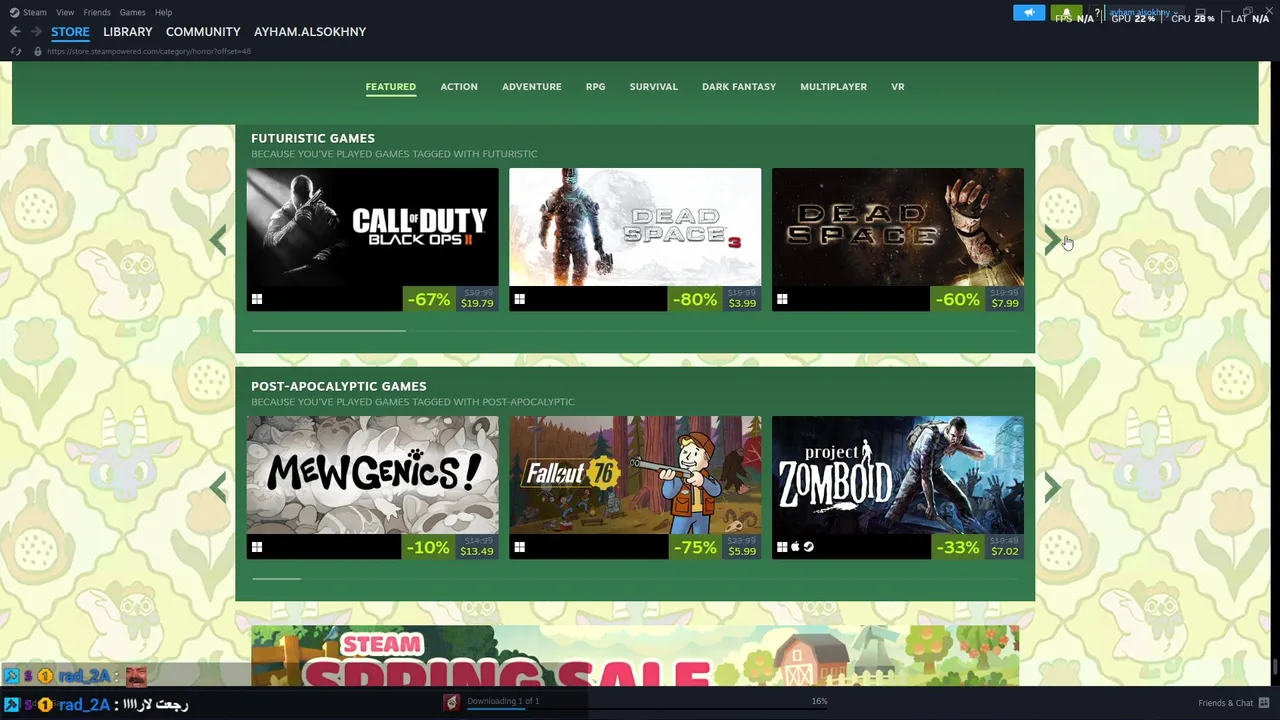This screenshot has width=1280, height=720.
Task: Go to the LIBRARY section
Action: 128,32
